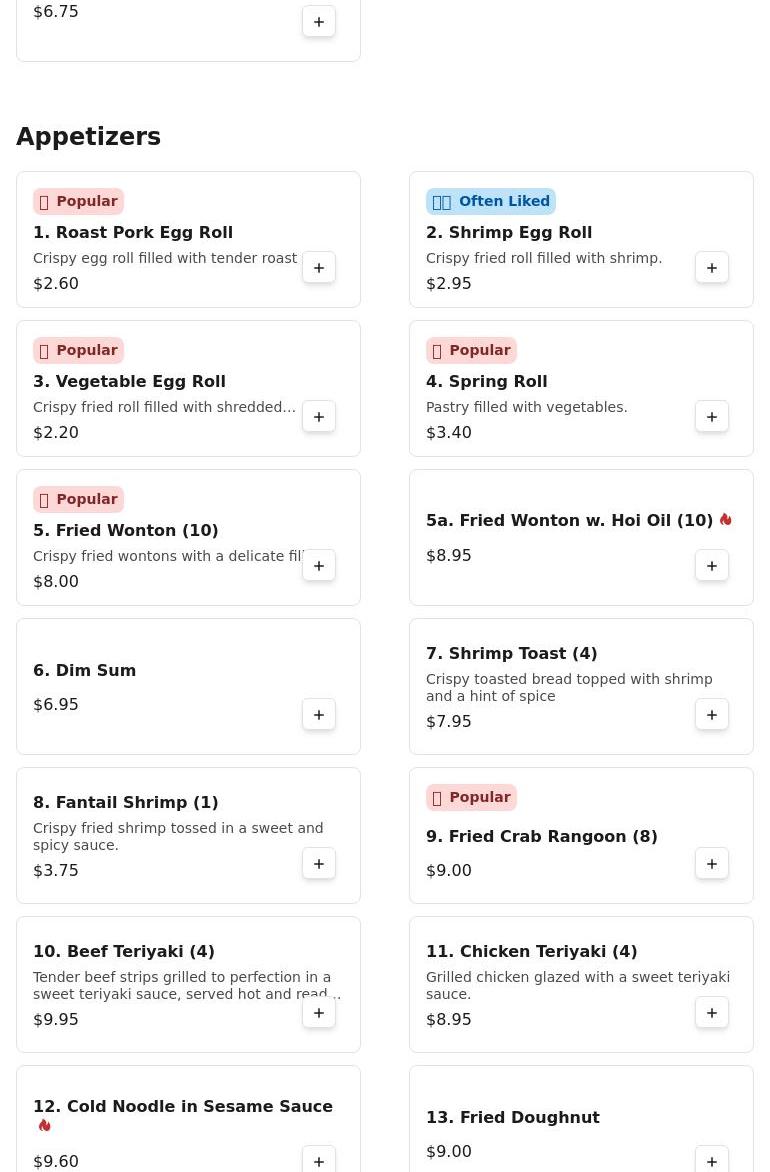Click plus on Chicken Teriyaki (4)

tap(712, 1013)
